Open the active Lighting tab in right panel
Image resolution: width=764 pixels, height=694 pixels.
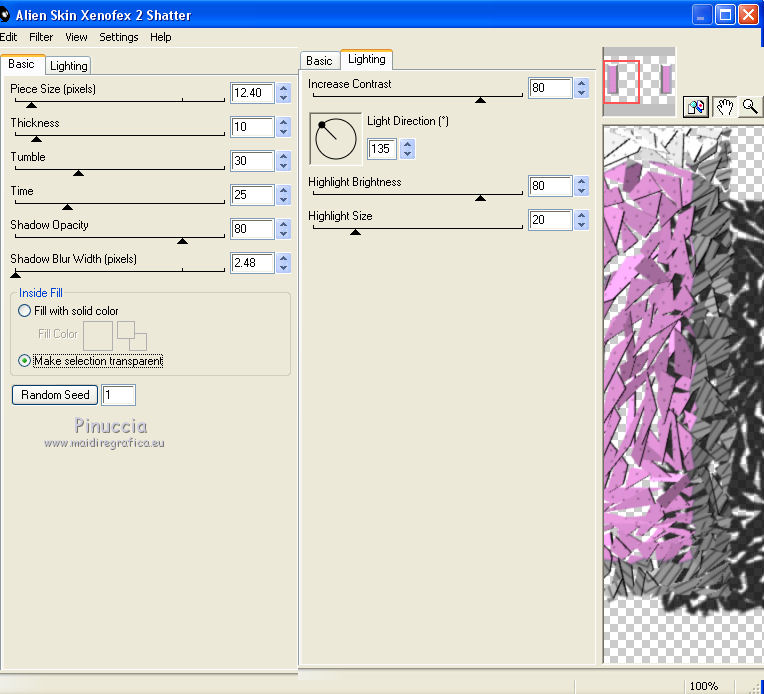point(366,59)
